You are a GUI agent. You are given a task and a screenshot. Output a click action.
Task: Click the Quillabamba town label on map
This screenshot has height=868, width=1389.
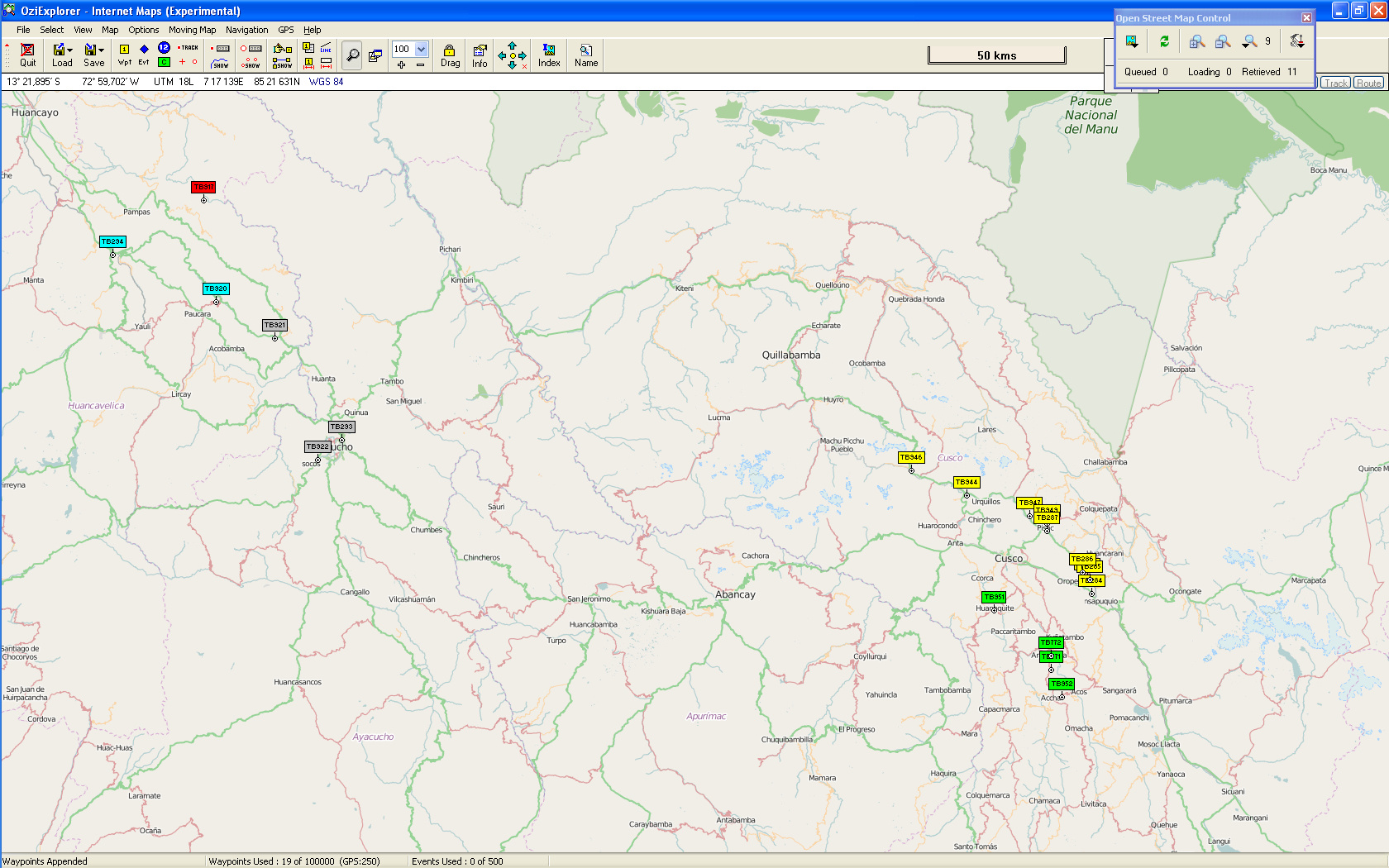[x=791, y=355]
